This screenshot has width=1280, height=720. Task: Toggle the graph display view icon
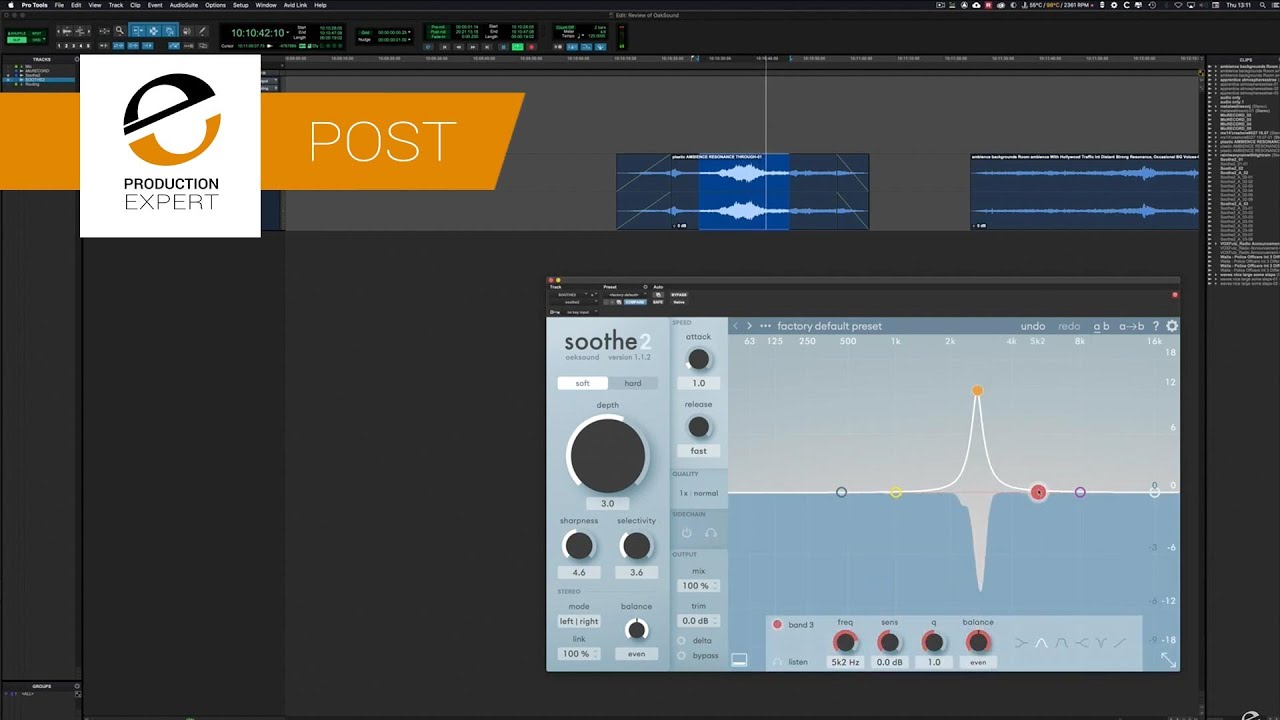click(739, 659)
